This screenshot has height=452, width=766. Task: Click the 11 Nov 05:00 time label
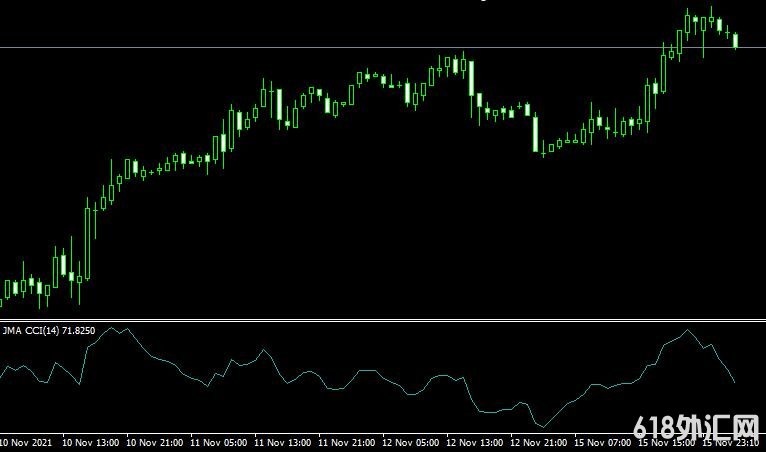[218, 443]
